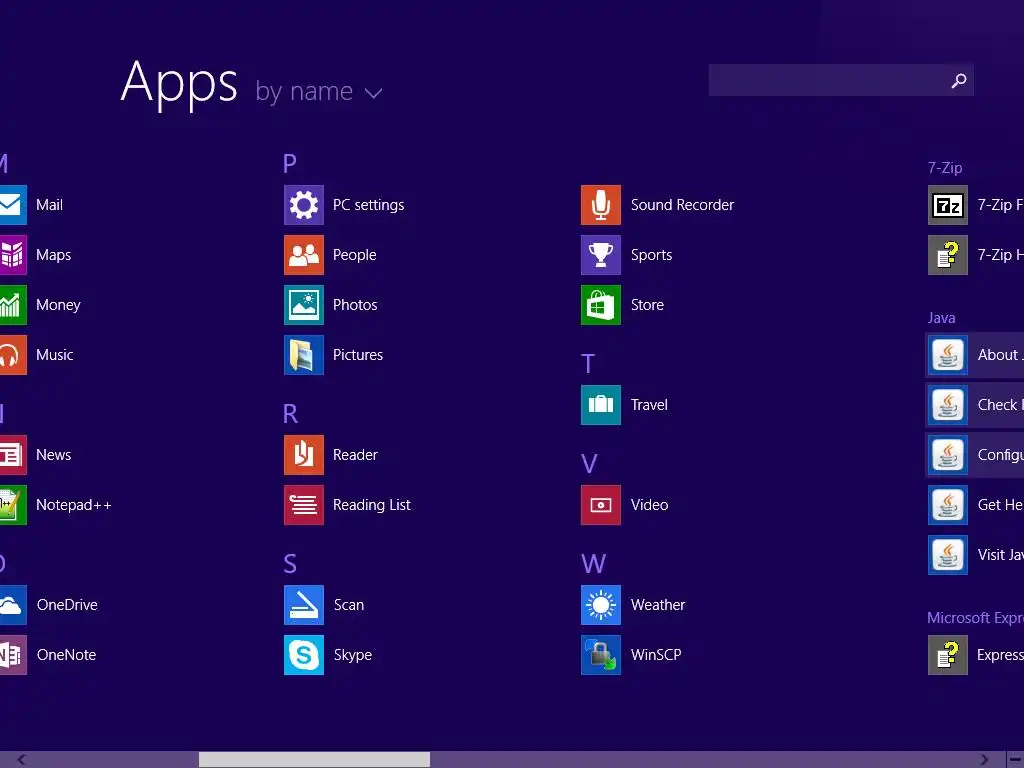The image size is (1024, 768).
Task: Open the Reading List icon
Action: pyautogui.click(x=304, y=505)
